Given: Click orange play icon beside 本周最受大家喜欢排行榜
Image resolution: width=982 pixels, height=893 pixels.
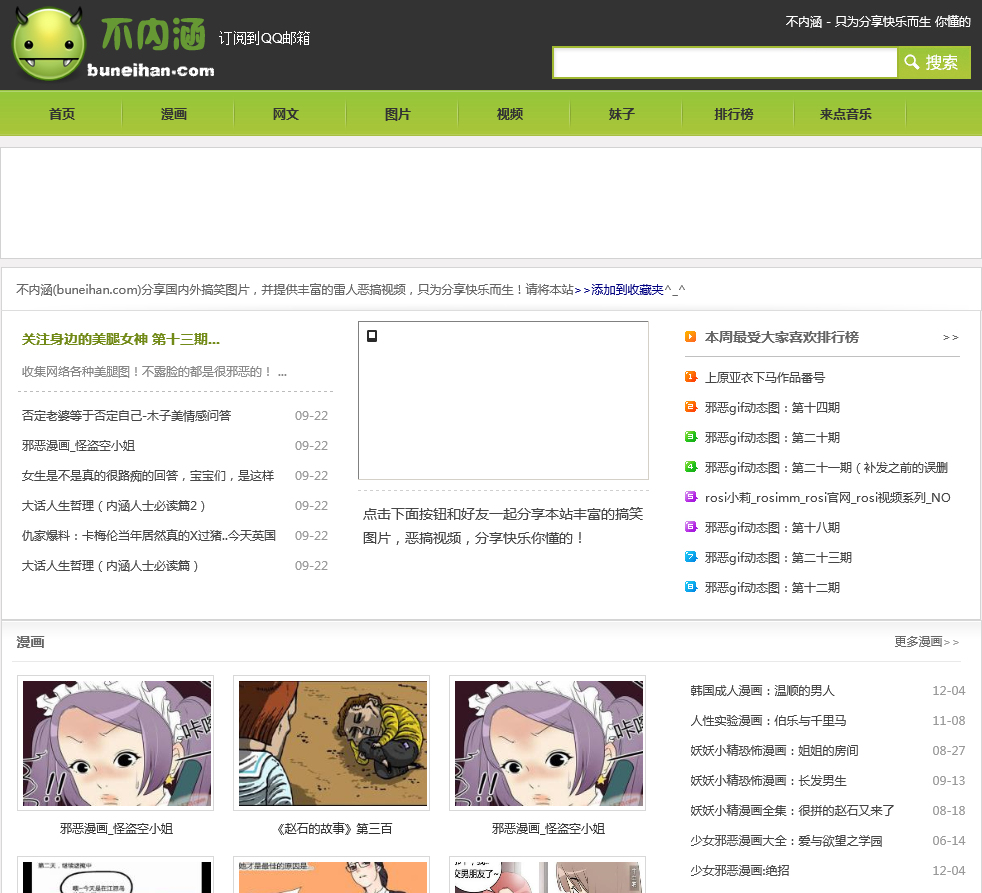Looking at the screenshot, I should pos(691,337).
